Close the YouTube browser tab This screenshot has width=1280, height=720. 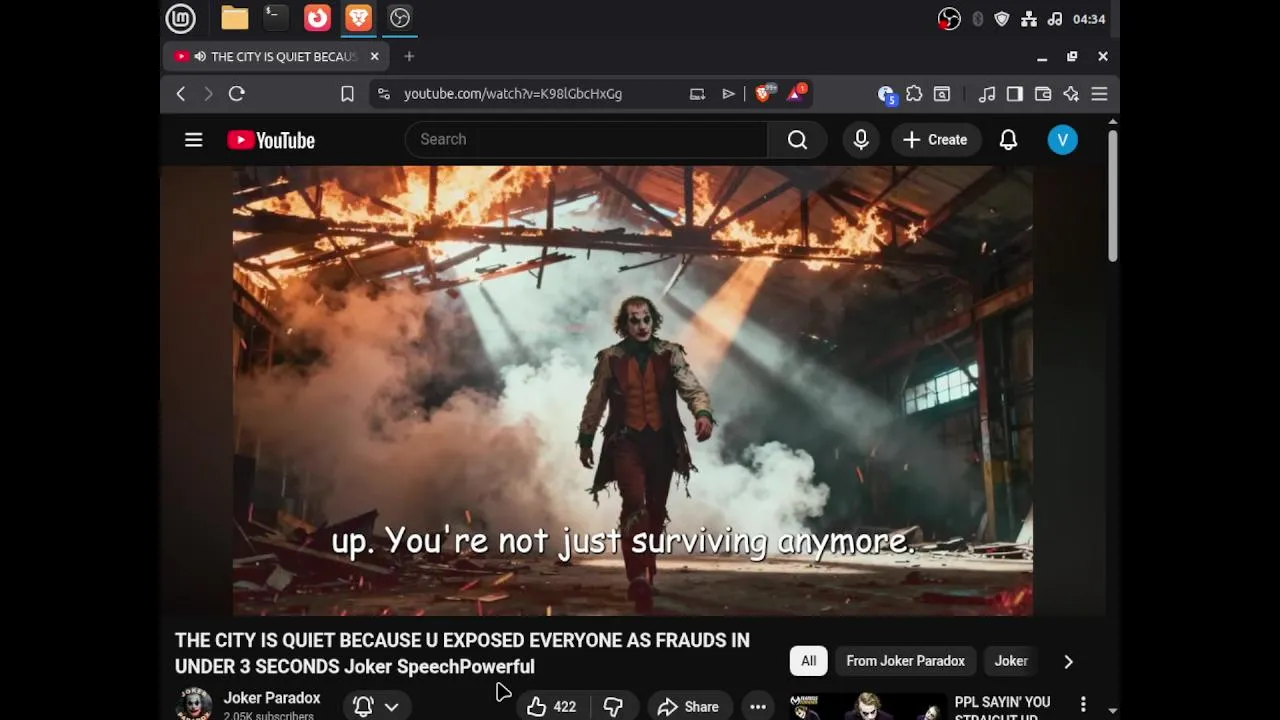point(375,56)
